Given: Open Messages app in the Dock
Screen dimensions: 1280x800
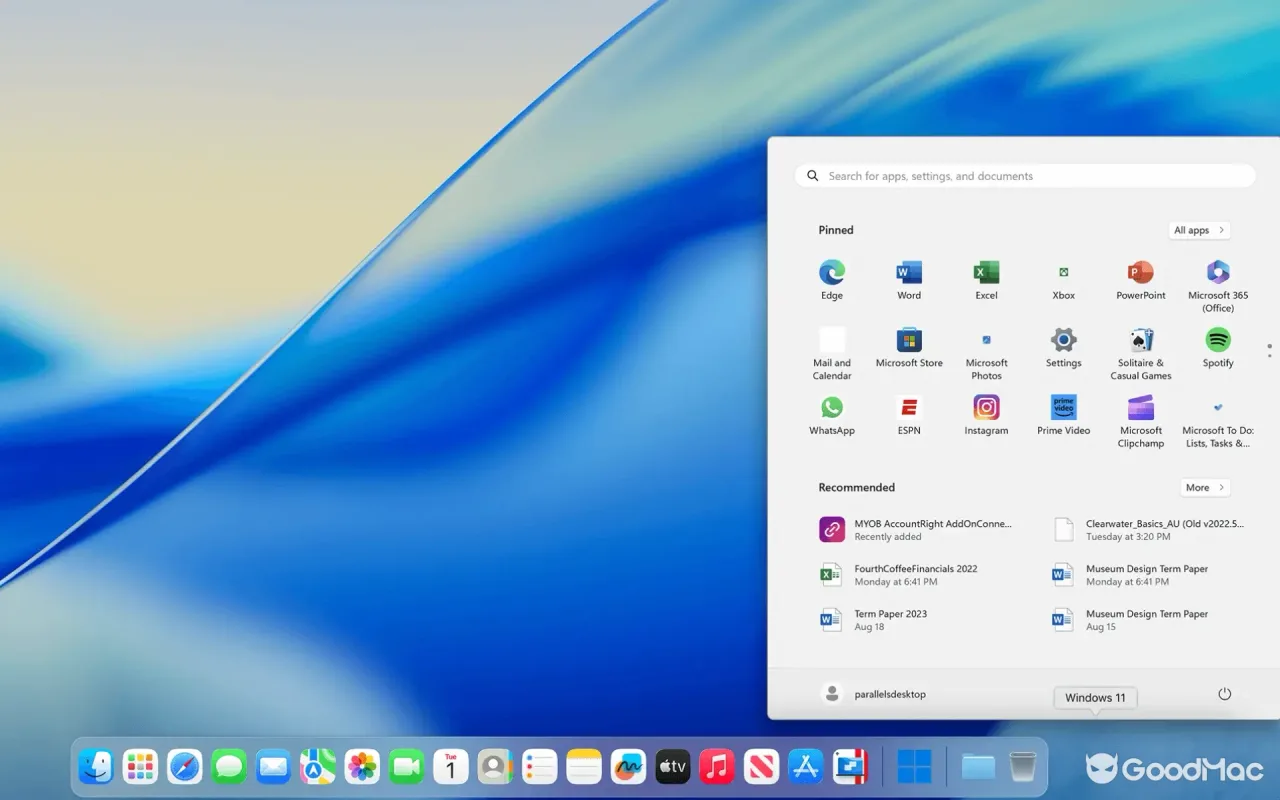Looking at the screenshot, I should pyautogui.click(x=229, y=767).
